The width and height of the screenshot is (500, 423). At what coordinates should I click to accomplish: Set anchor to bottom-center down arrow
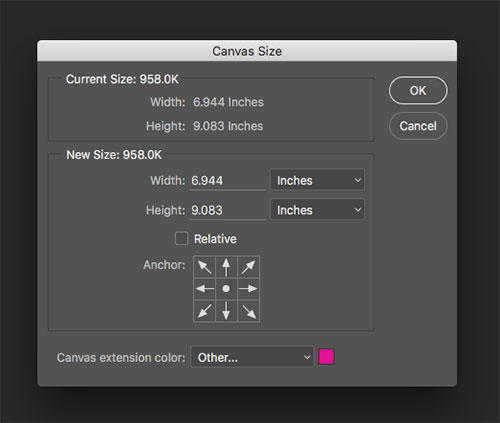point(226,311)
